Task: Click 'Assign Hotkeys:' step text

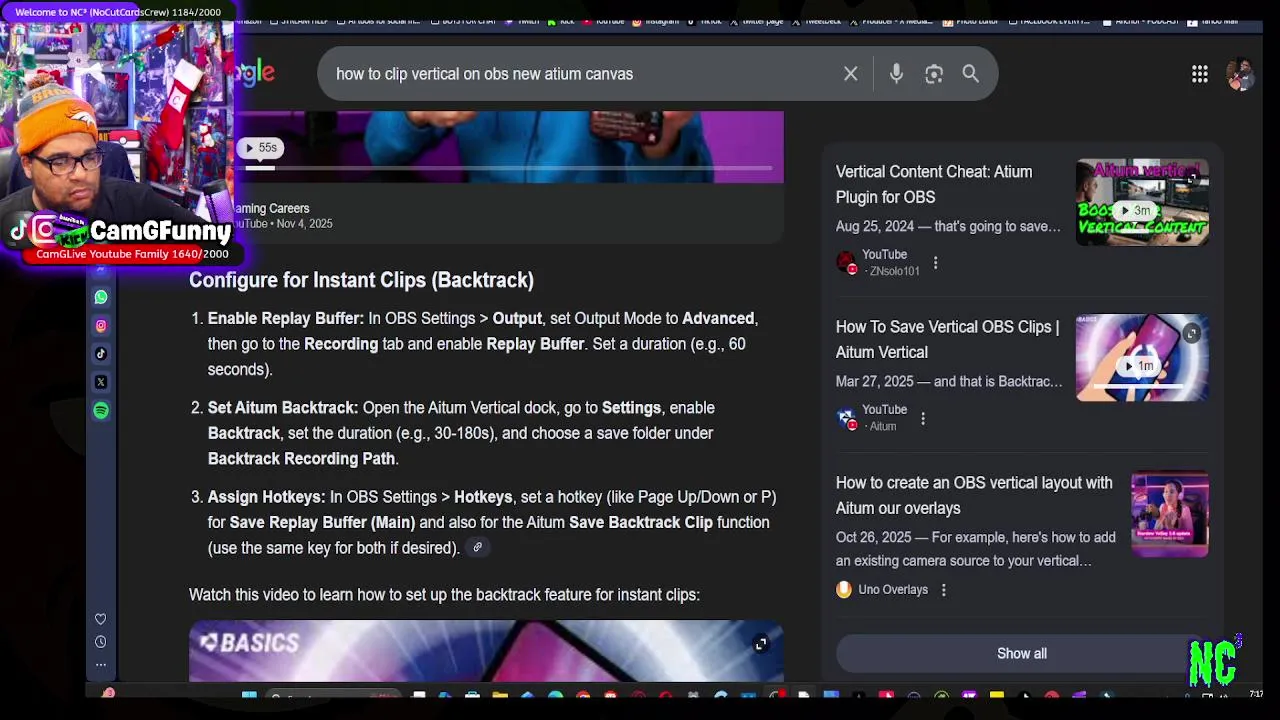Action: coord(267,497)
